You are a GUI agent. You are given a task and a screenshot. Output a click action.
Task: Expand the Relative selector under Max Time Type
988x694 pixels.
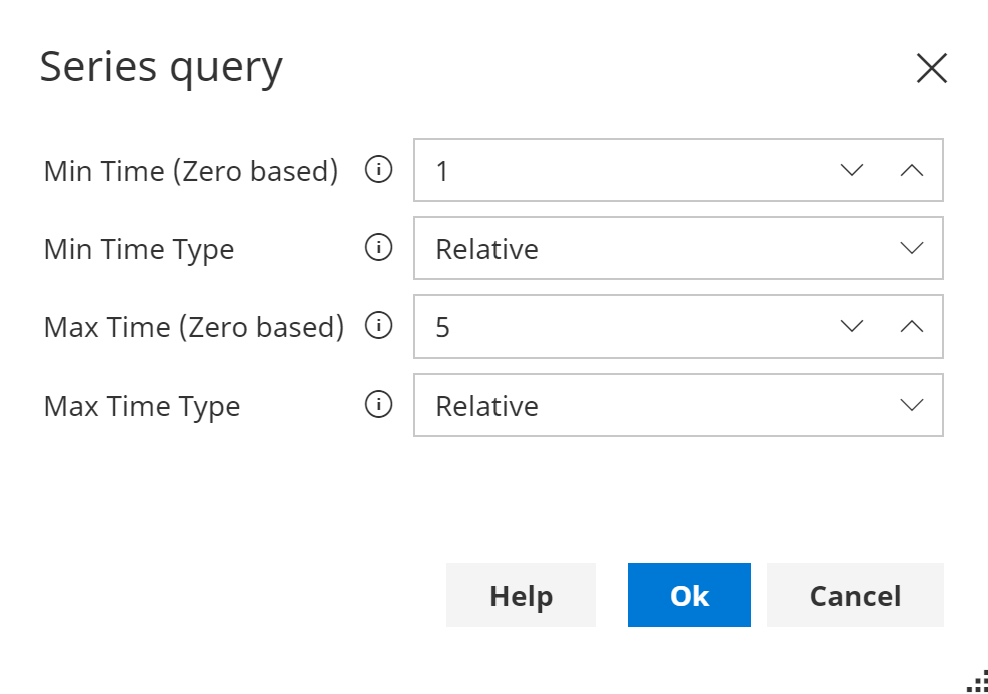coord(911,405)
